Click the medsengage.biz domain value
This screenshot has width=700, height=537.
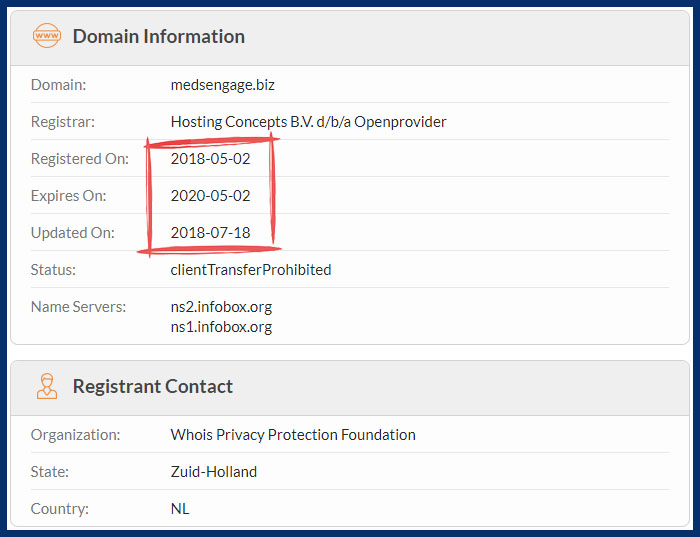(222, 85)
